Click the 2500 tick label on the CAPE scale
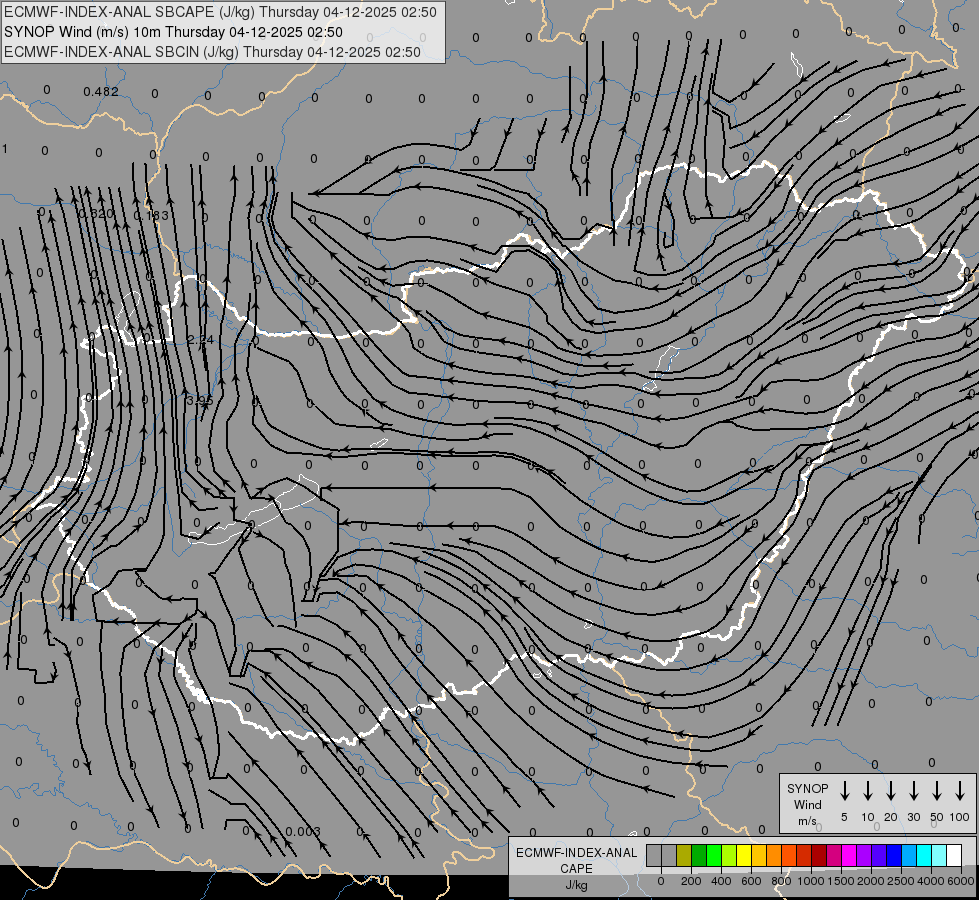This screenshot has height=900, width=979. tap(900, 881)
